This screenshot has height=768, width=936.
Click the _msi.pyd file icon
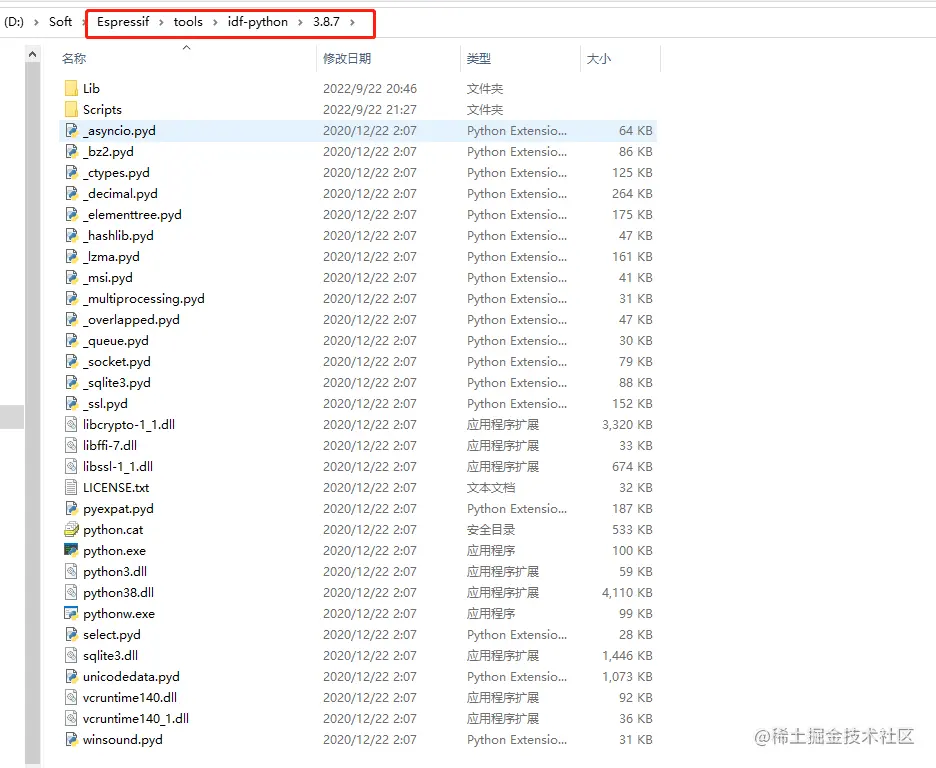tap(71, 277)
